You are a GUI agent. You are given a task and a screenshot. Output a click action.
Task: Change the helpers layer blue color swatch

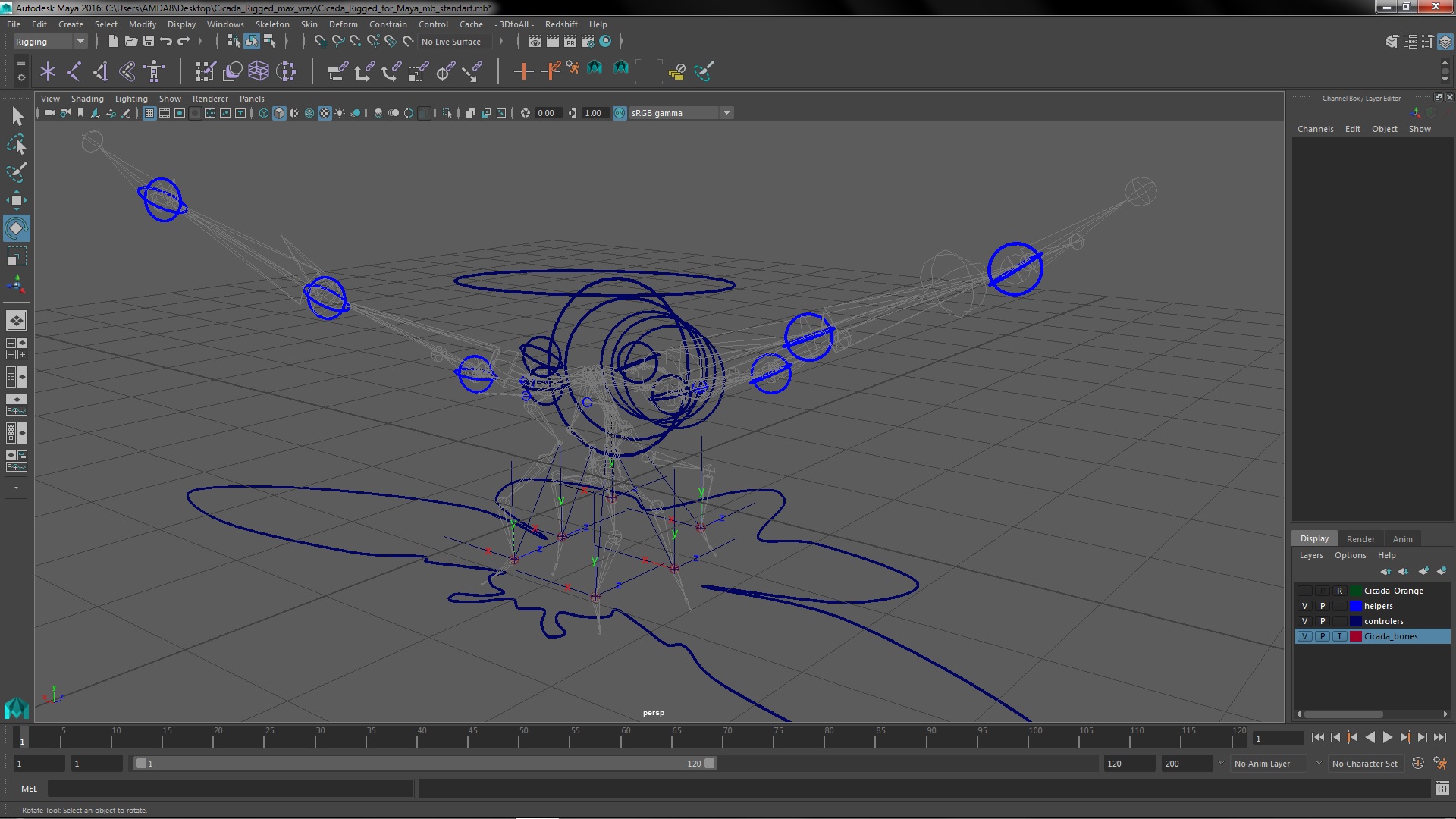point(1355,606)
